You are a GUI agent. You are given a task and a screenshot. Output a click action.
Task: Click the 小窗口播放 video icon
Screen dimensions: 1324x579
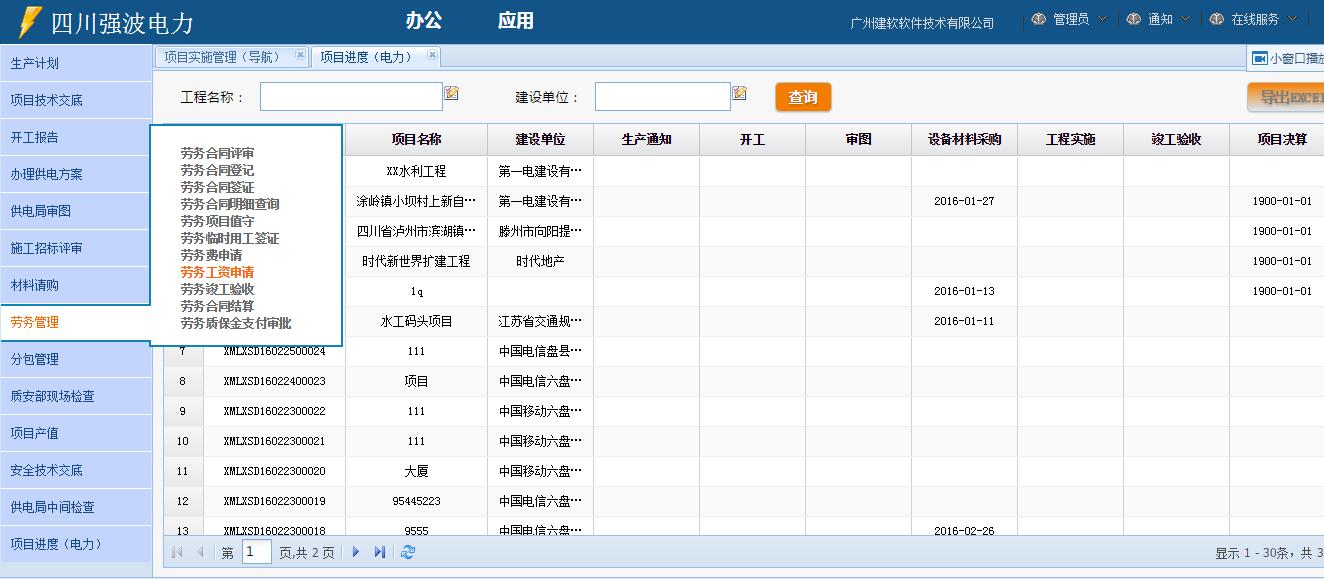click(1260, 59)
